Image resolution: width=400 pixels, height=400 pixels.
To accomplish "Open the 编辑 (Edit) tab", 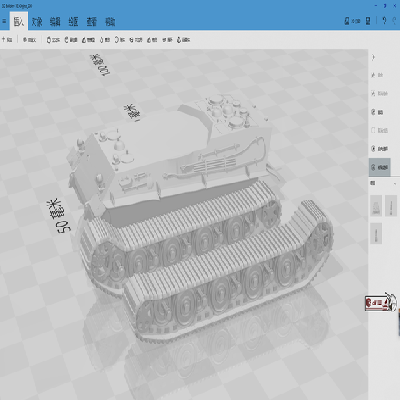I will pos(55,22).
